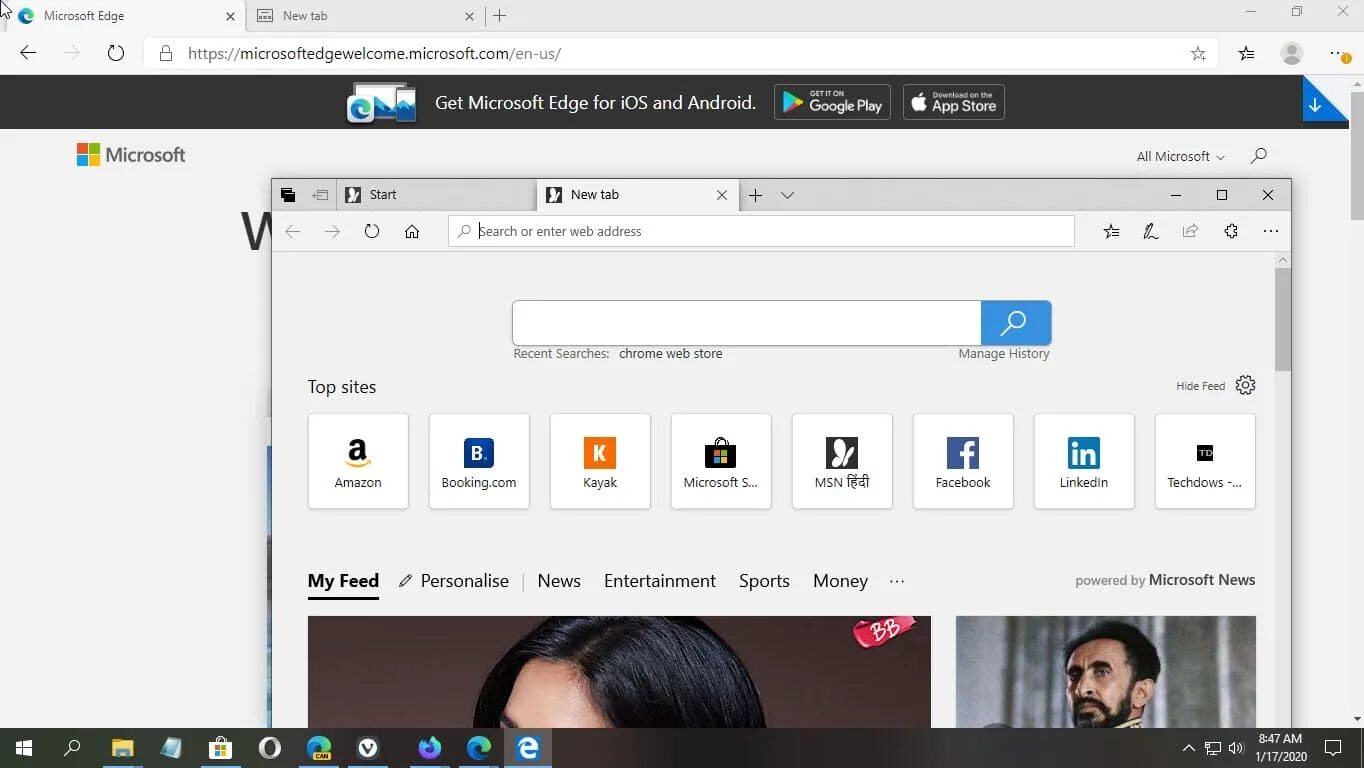Open Vivaldi browser from taskbar

click(x=368, y=748)
